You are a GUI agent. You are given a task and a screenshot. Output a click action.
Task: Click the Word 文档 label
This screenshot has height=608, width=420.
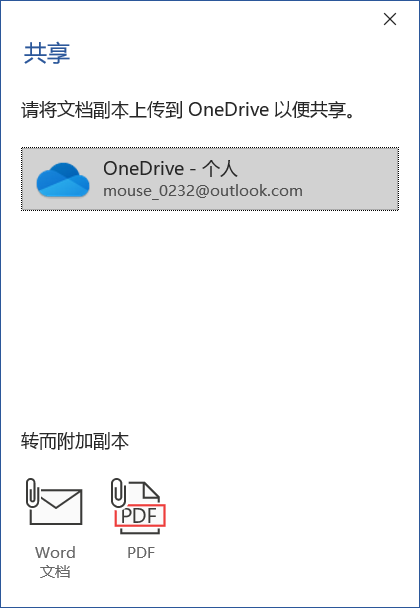(55, 562)
